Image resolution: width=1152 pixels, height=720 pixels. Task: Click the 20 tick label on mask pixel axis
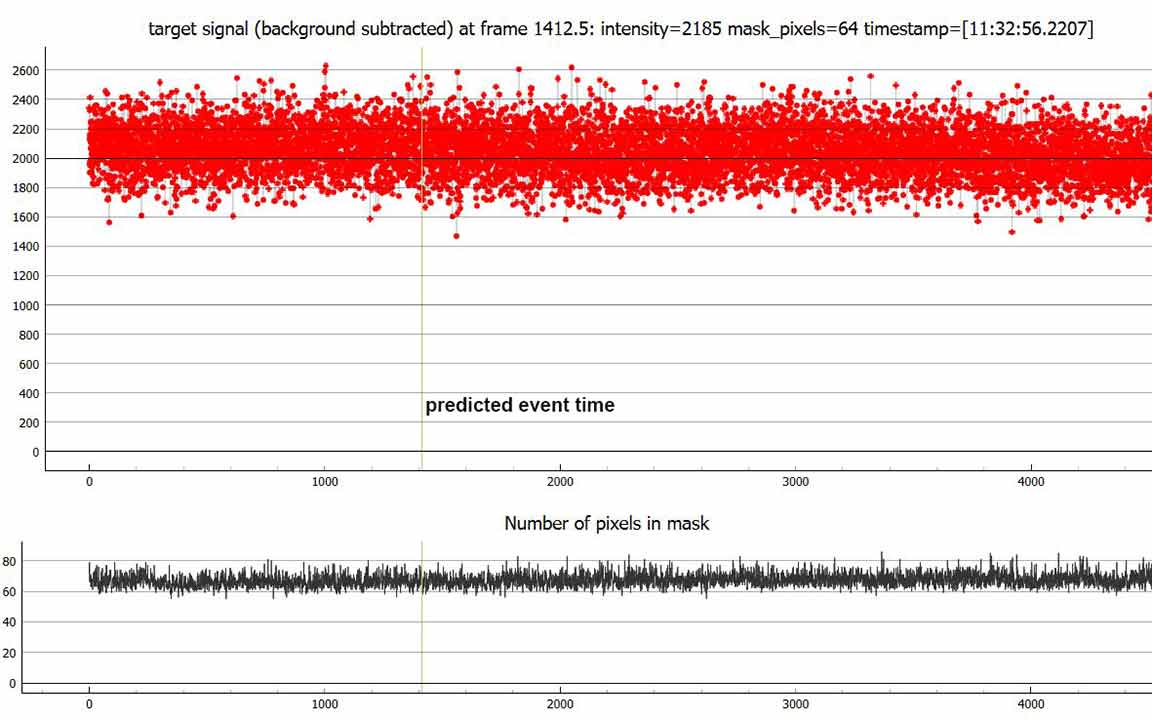click(9, 652)
